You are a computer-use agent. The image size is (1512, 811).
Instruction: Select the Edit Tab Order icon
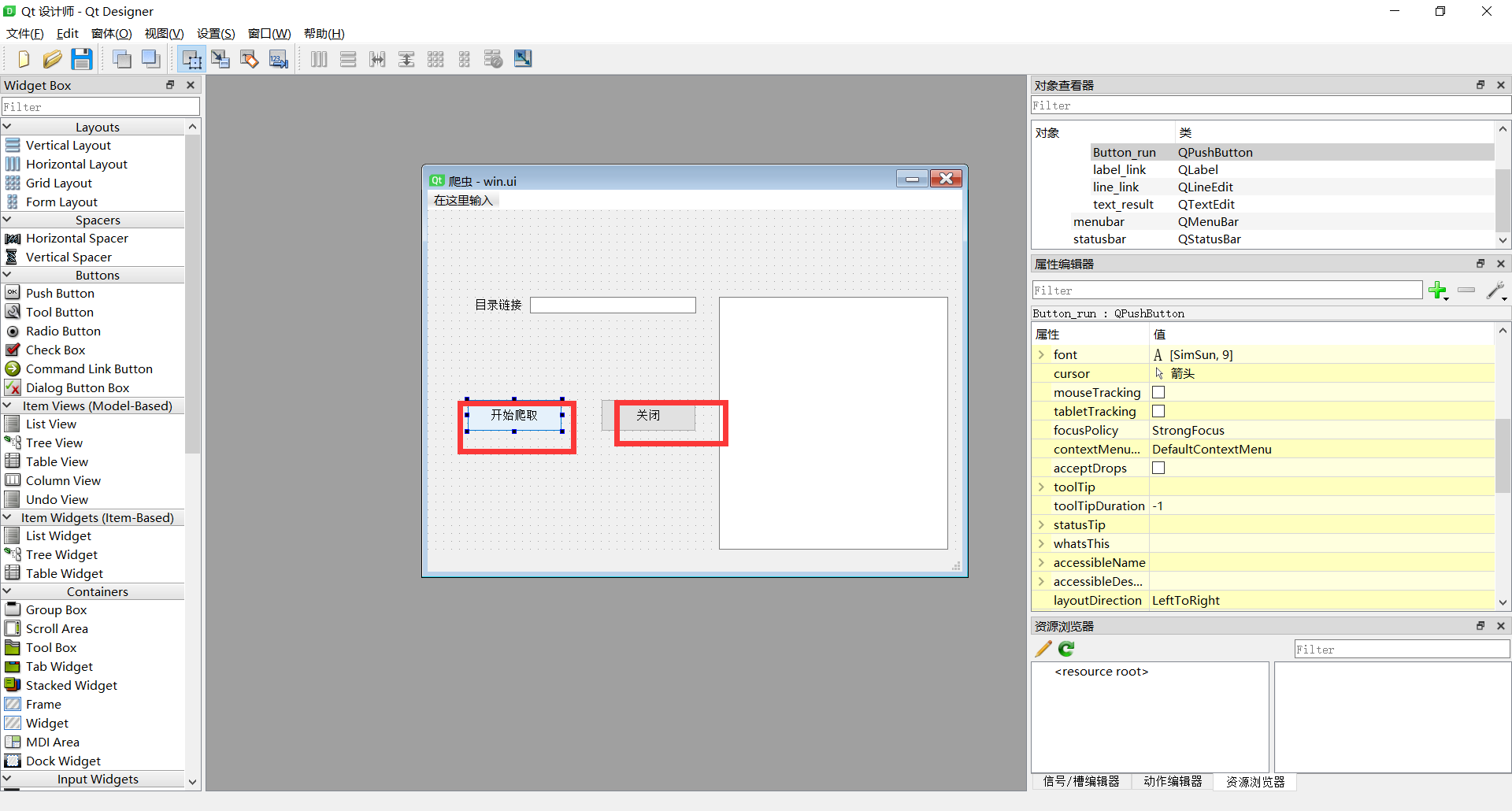[279, 59]
